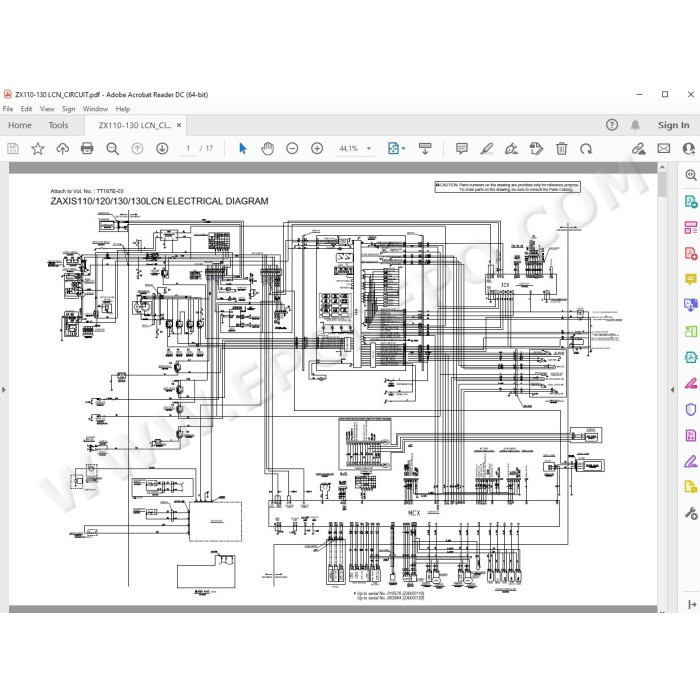Delete page with trash icon
The height and width of the screenshot is (700, 700).
(x=562, y=148)
